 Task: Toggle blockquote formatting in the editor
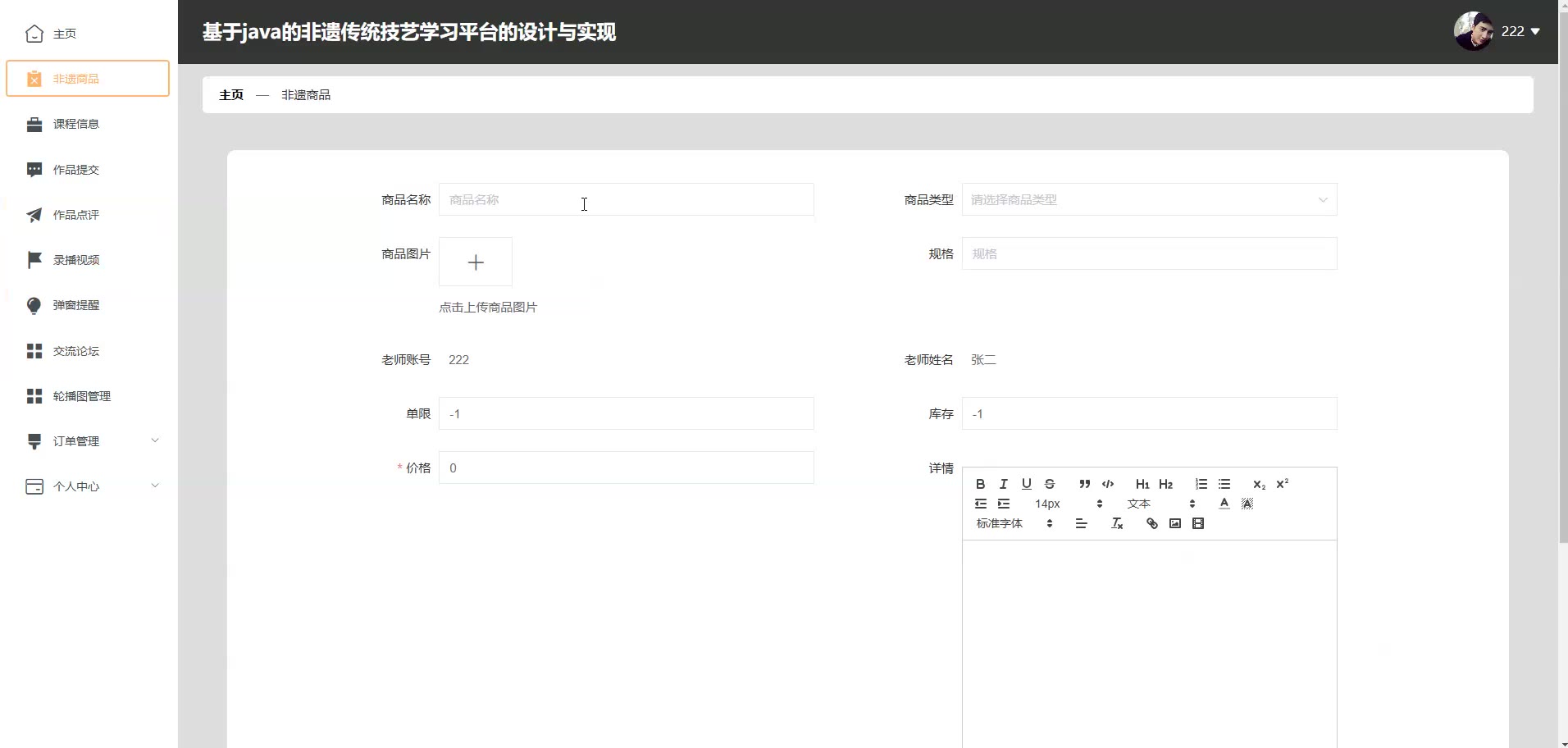point(1084,484)
